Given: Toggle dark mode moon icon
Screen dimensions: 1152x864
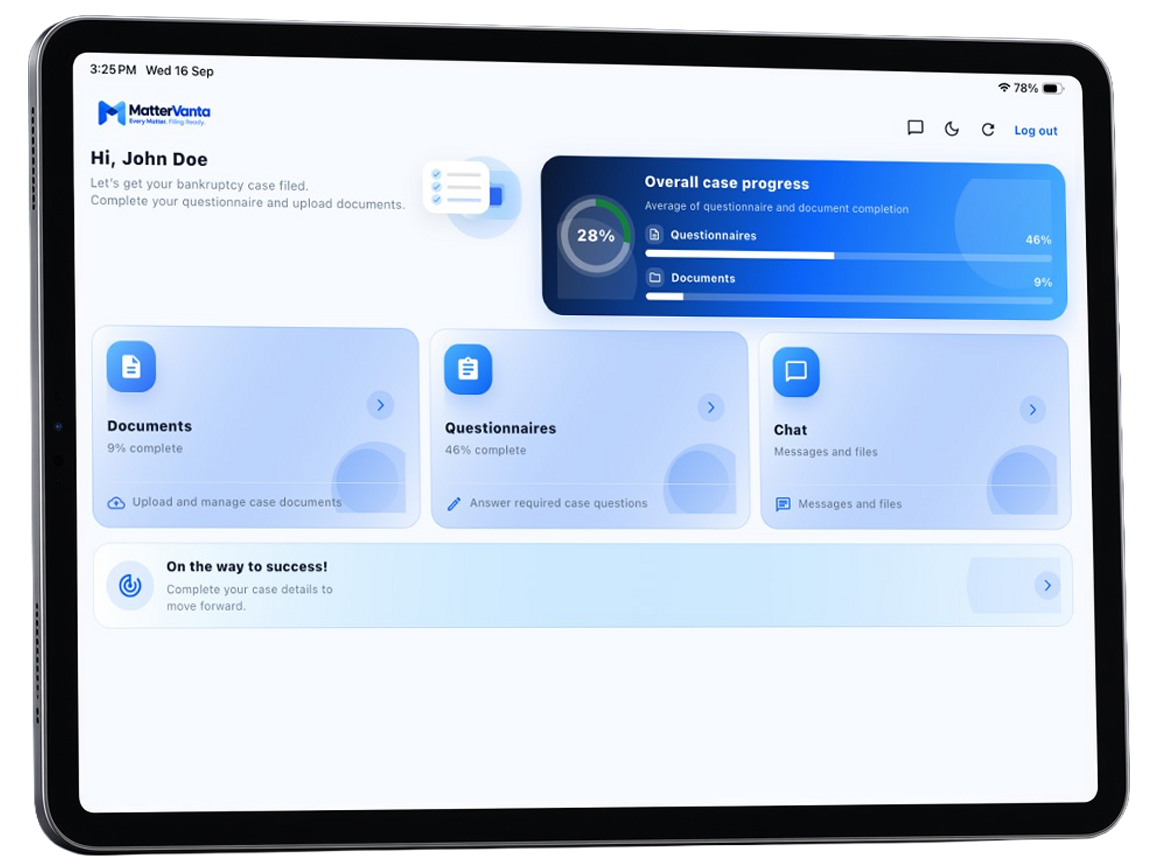Looking at the screenshot, I should (951, 129).
